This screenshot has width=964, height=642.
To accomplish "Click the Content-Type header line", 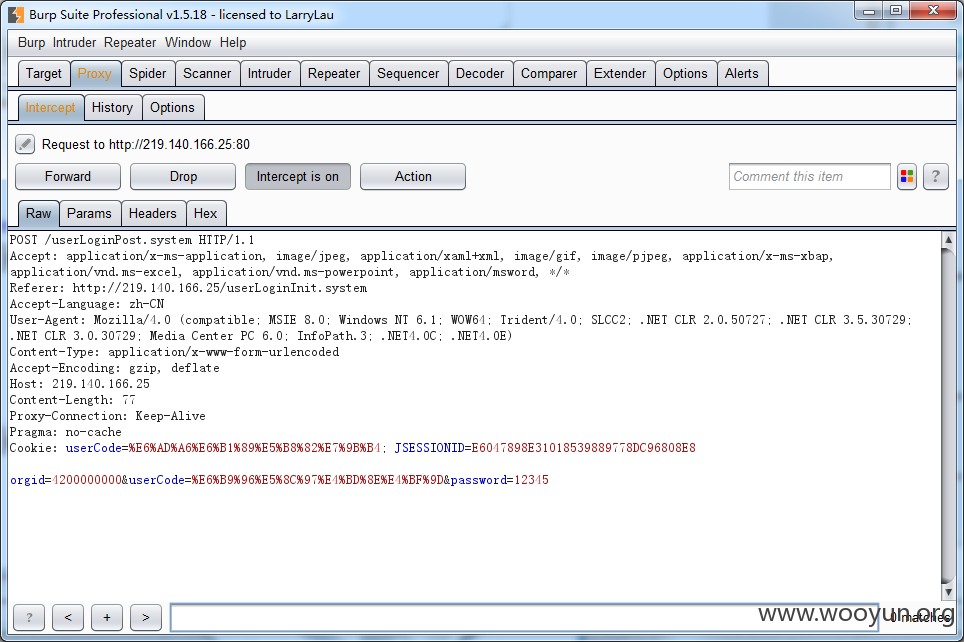I will [174, 352].
